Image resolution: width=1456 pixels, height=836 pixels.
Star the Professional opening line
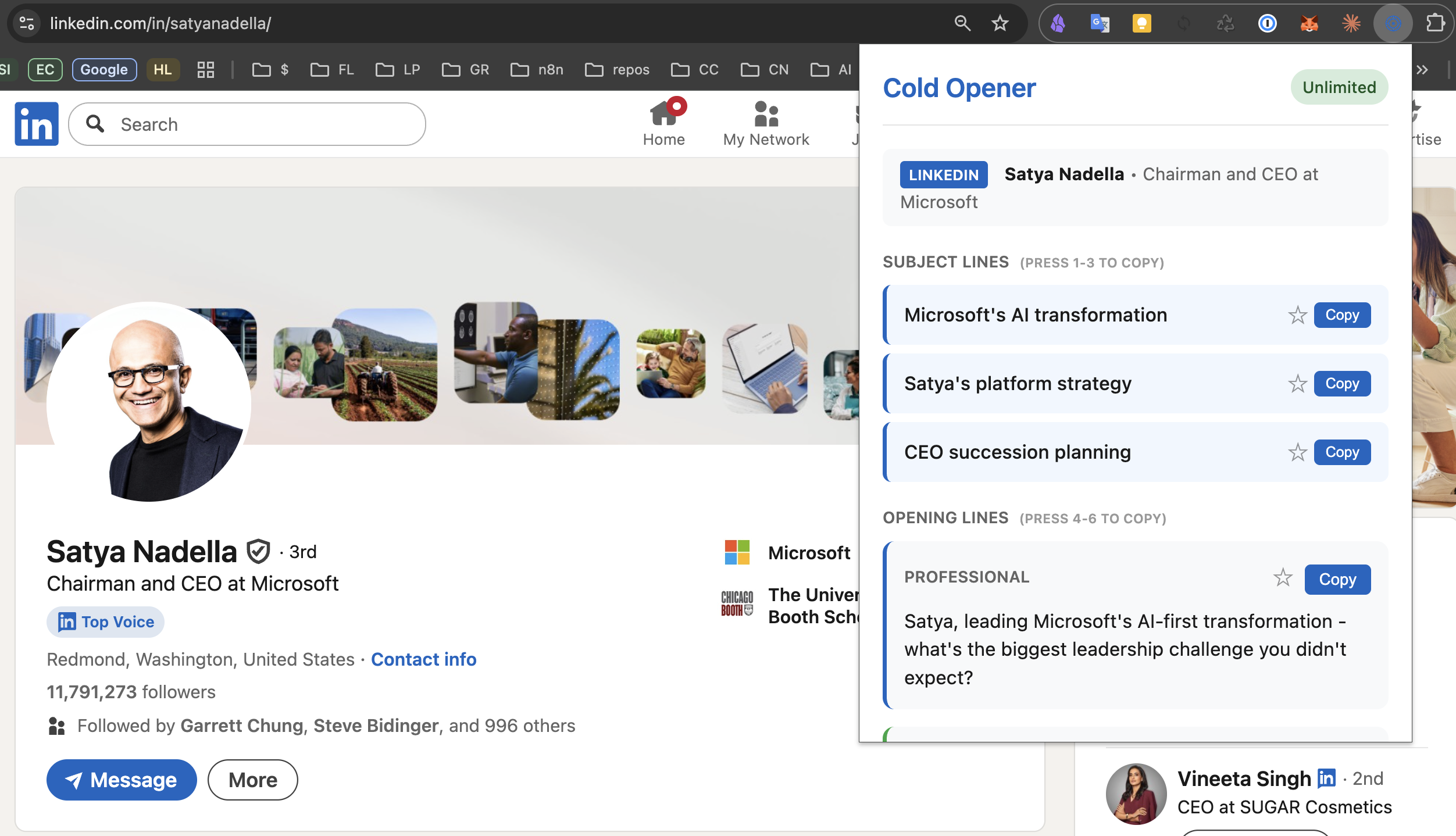coord(1283,577)
